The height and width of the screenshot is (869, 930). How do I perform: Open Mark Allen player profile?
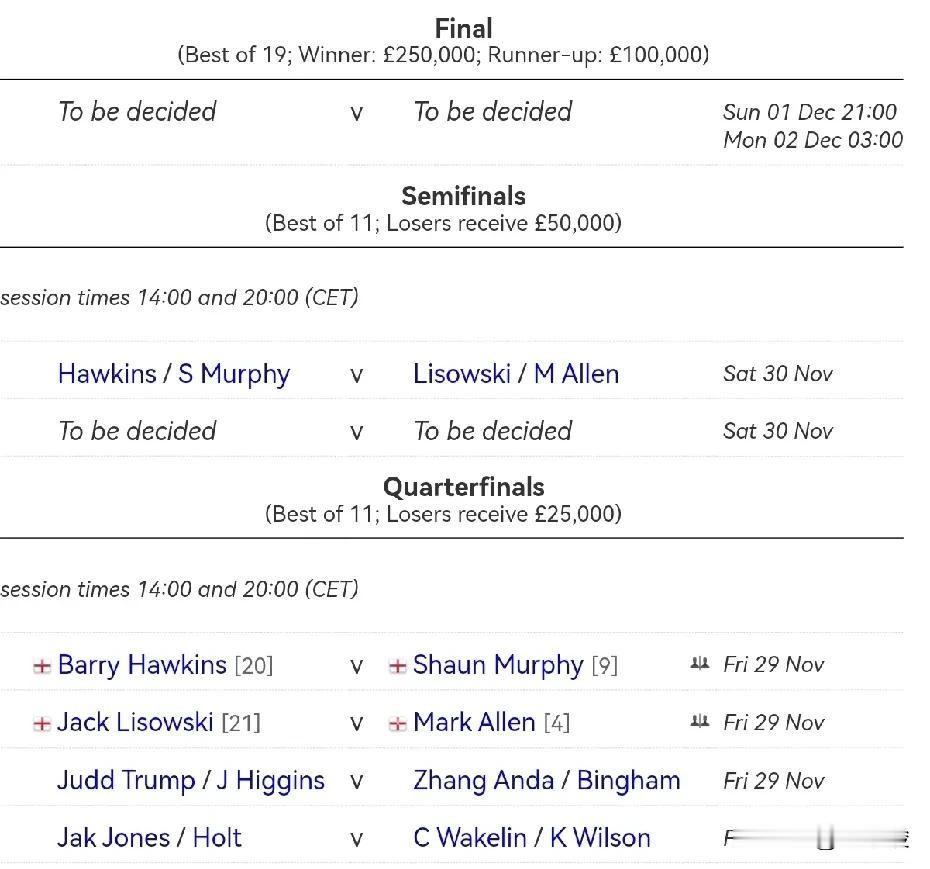click(474, 722)
